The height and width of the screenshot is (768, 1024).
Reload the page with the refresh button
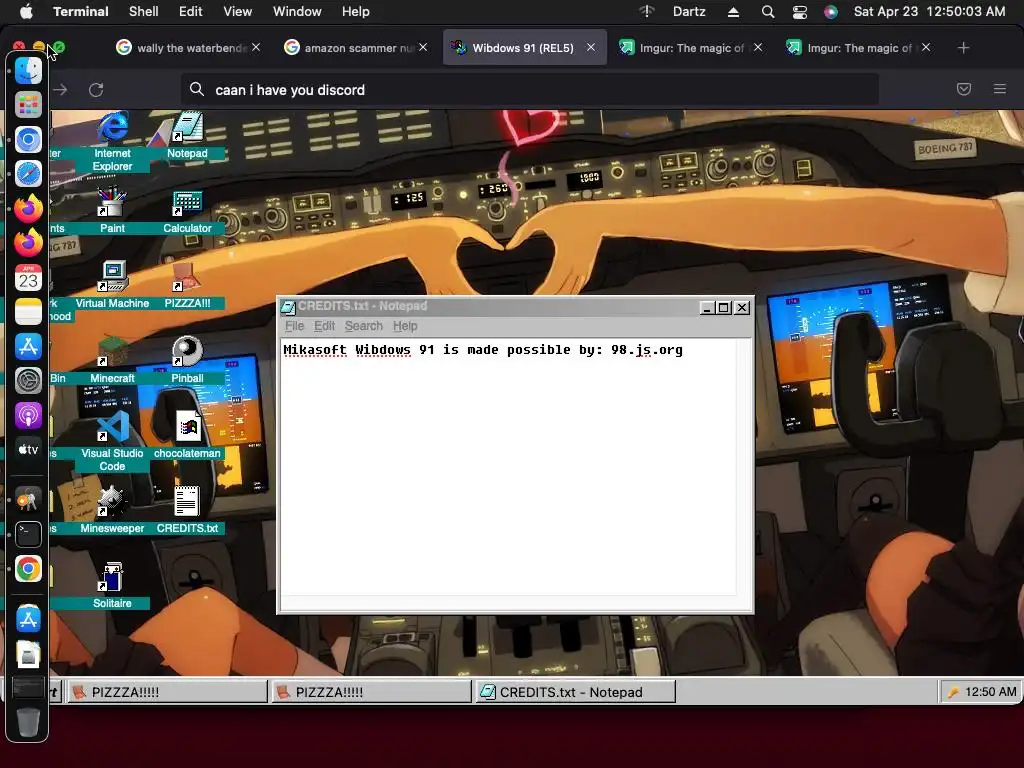click(x=96, y=89)
